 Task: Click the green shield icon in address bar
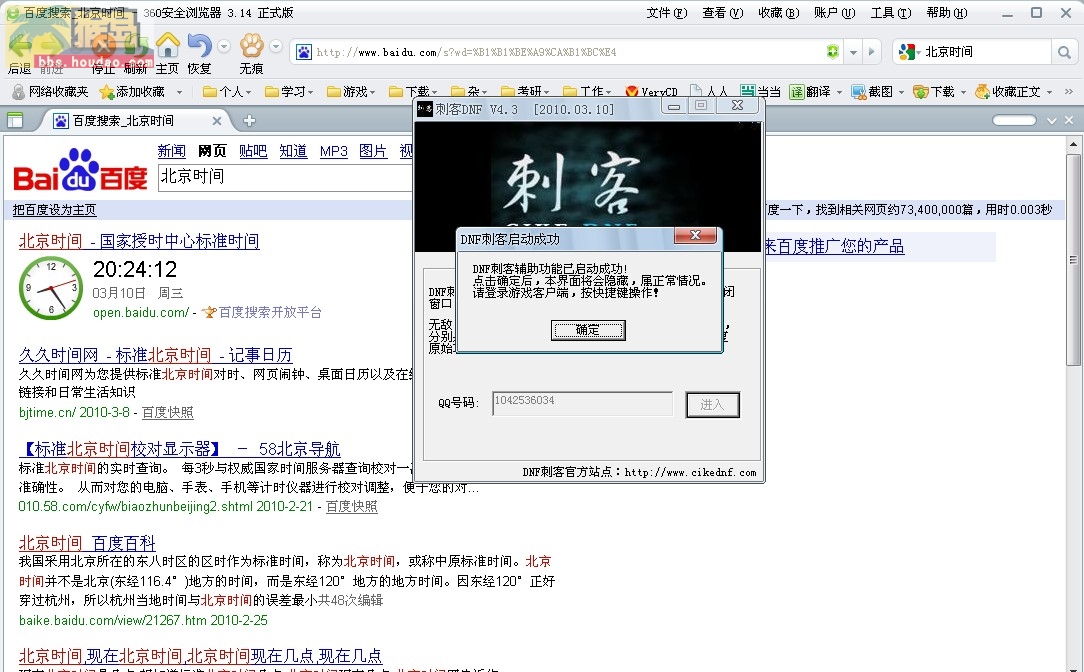pos(833,52)
